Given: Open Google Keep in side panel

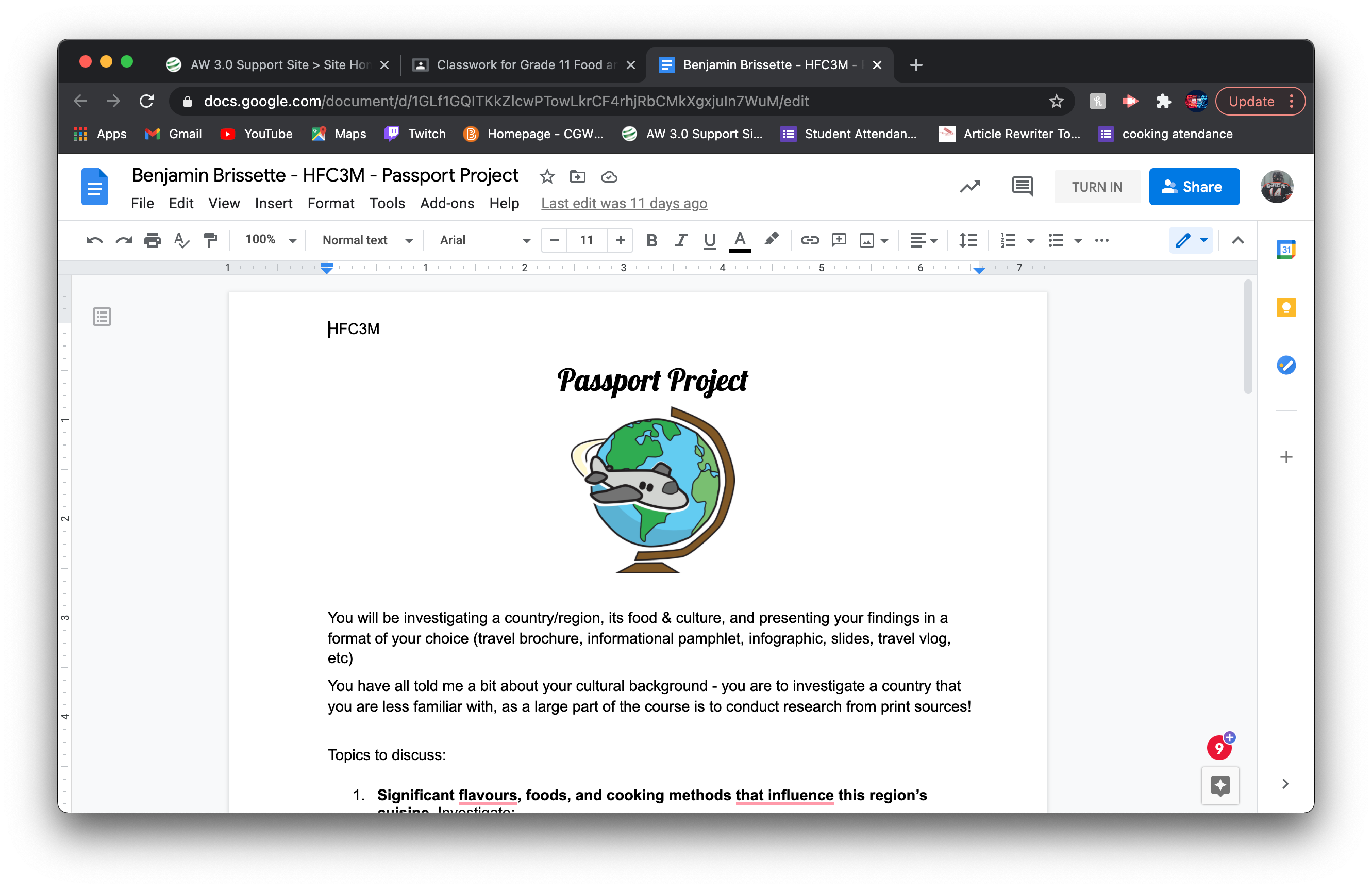Looking at the screenshot, I should [1285, 307].
